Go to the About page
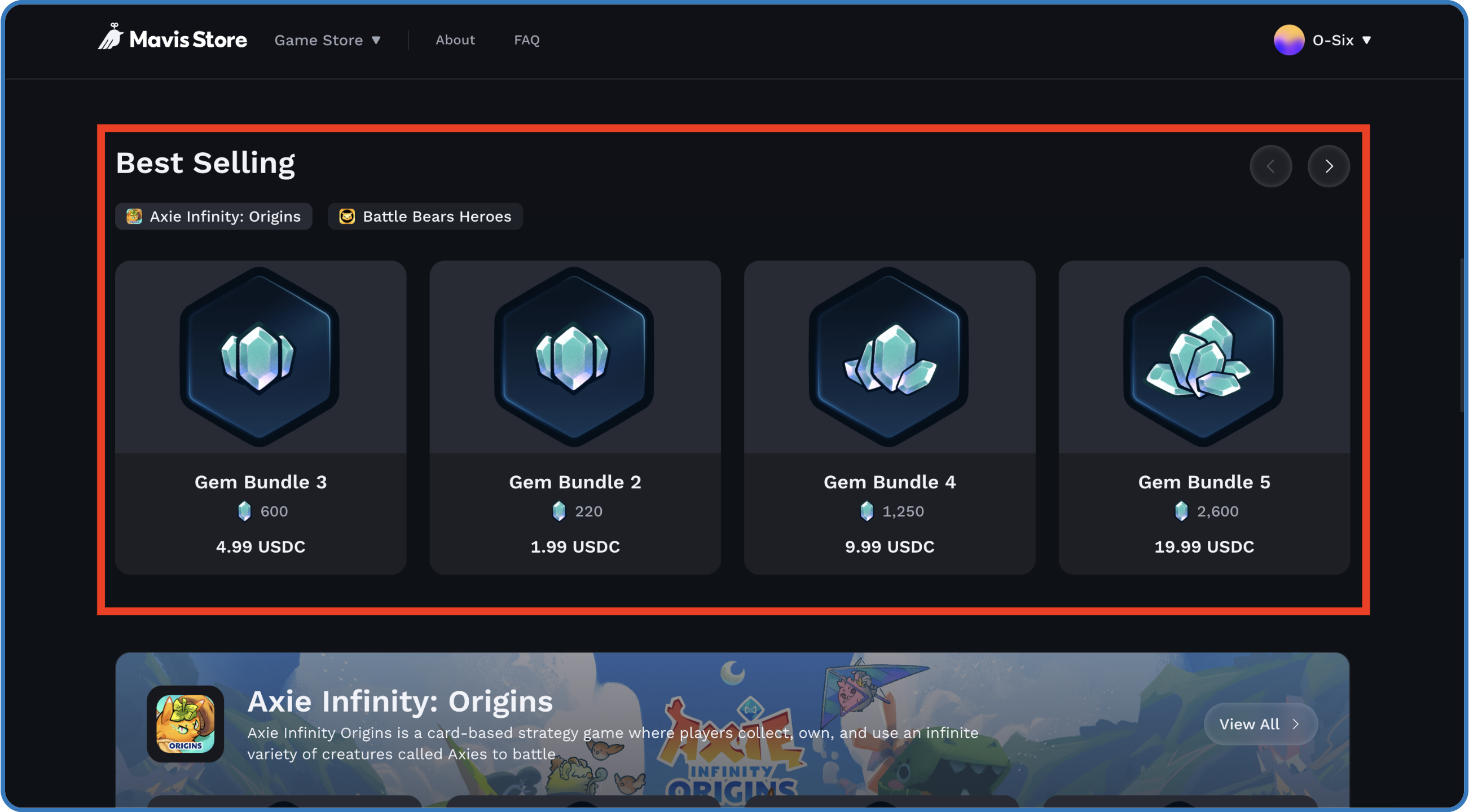Image resolution: width=1469 pixels, height=812 pixels. pos(455,40)
